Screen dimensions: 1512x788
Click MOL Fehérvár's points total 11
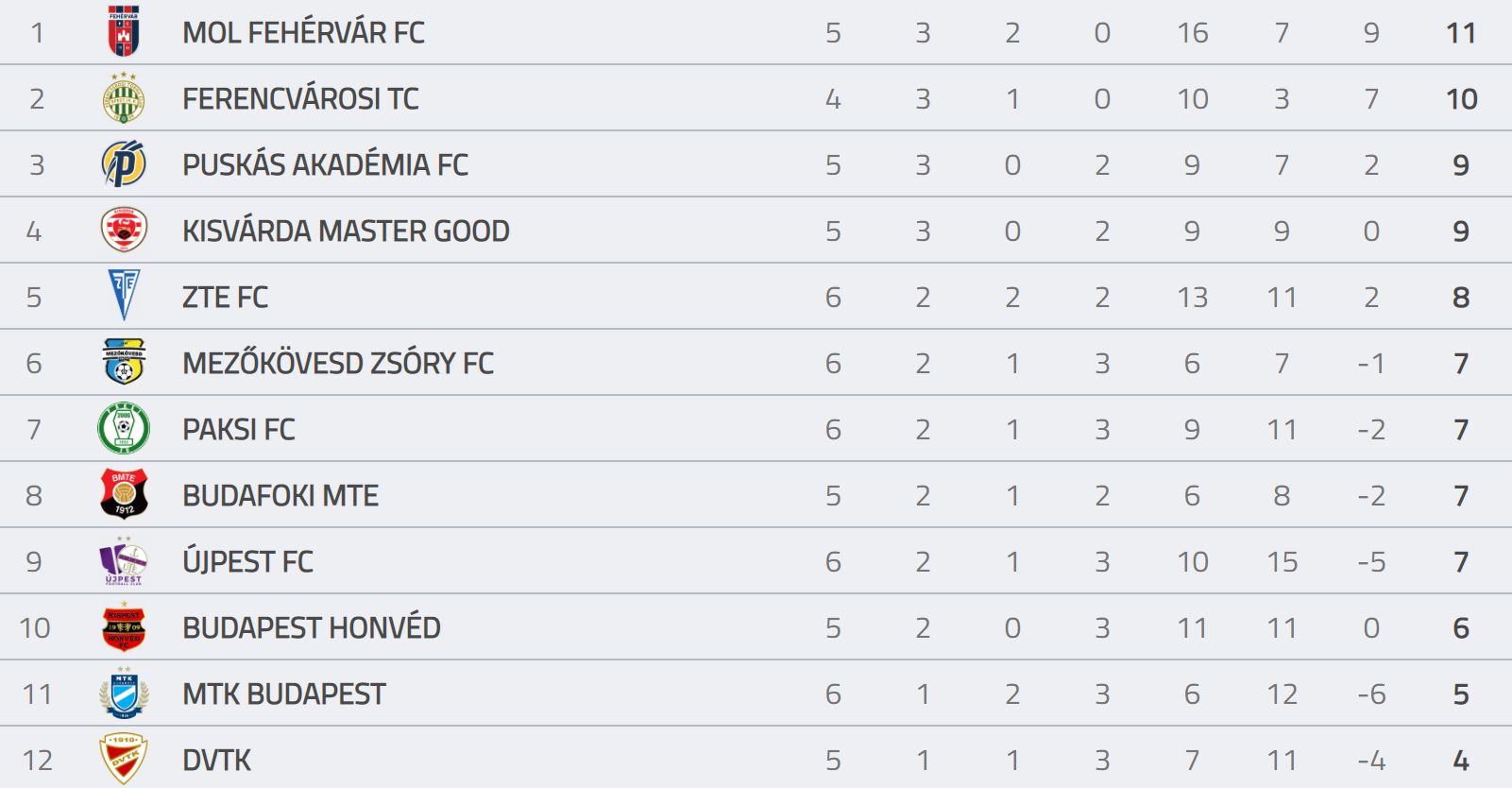coord(1461,33)
